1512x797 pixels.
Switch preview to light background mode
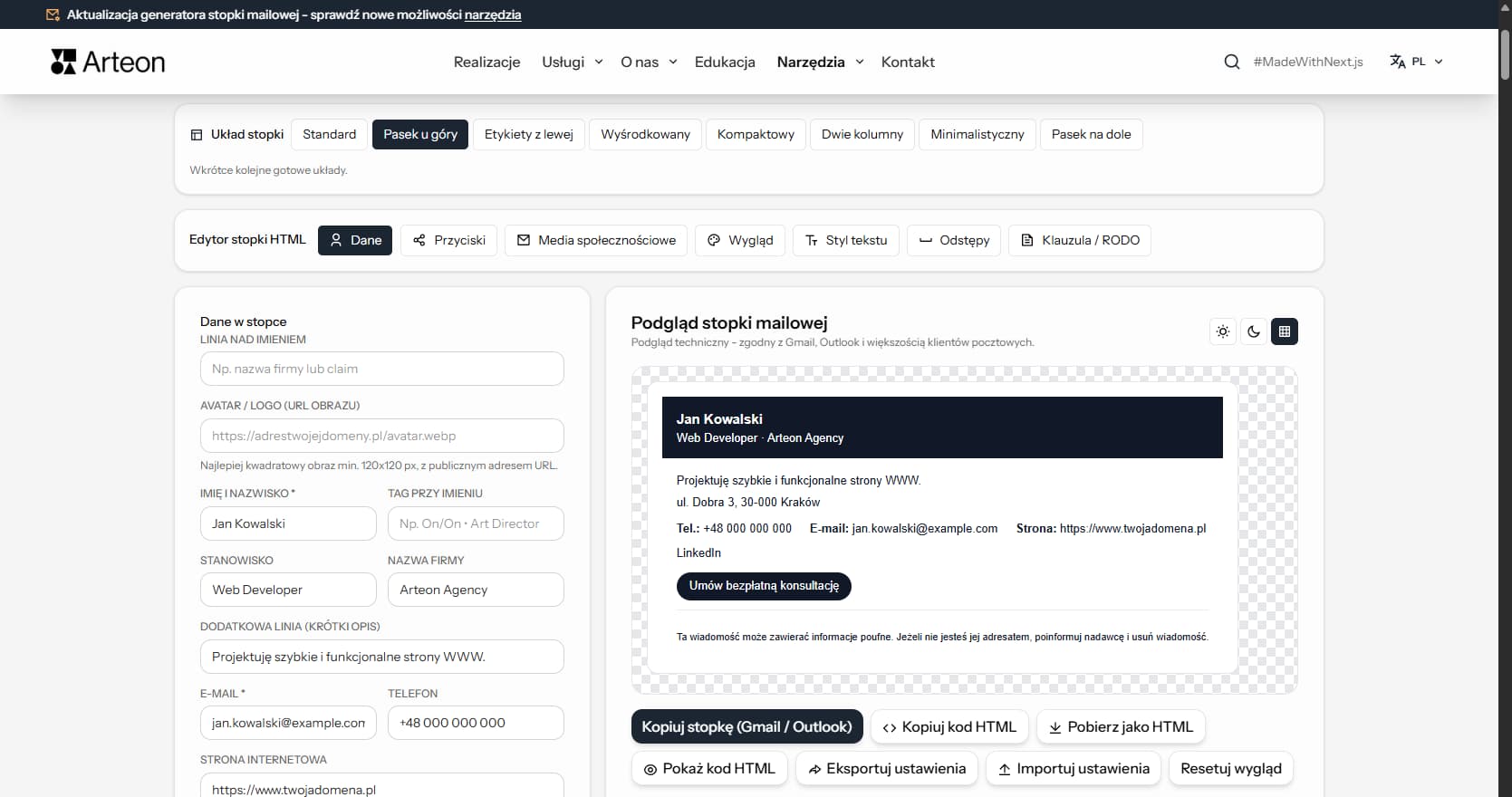click(x=1223, y=331)
